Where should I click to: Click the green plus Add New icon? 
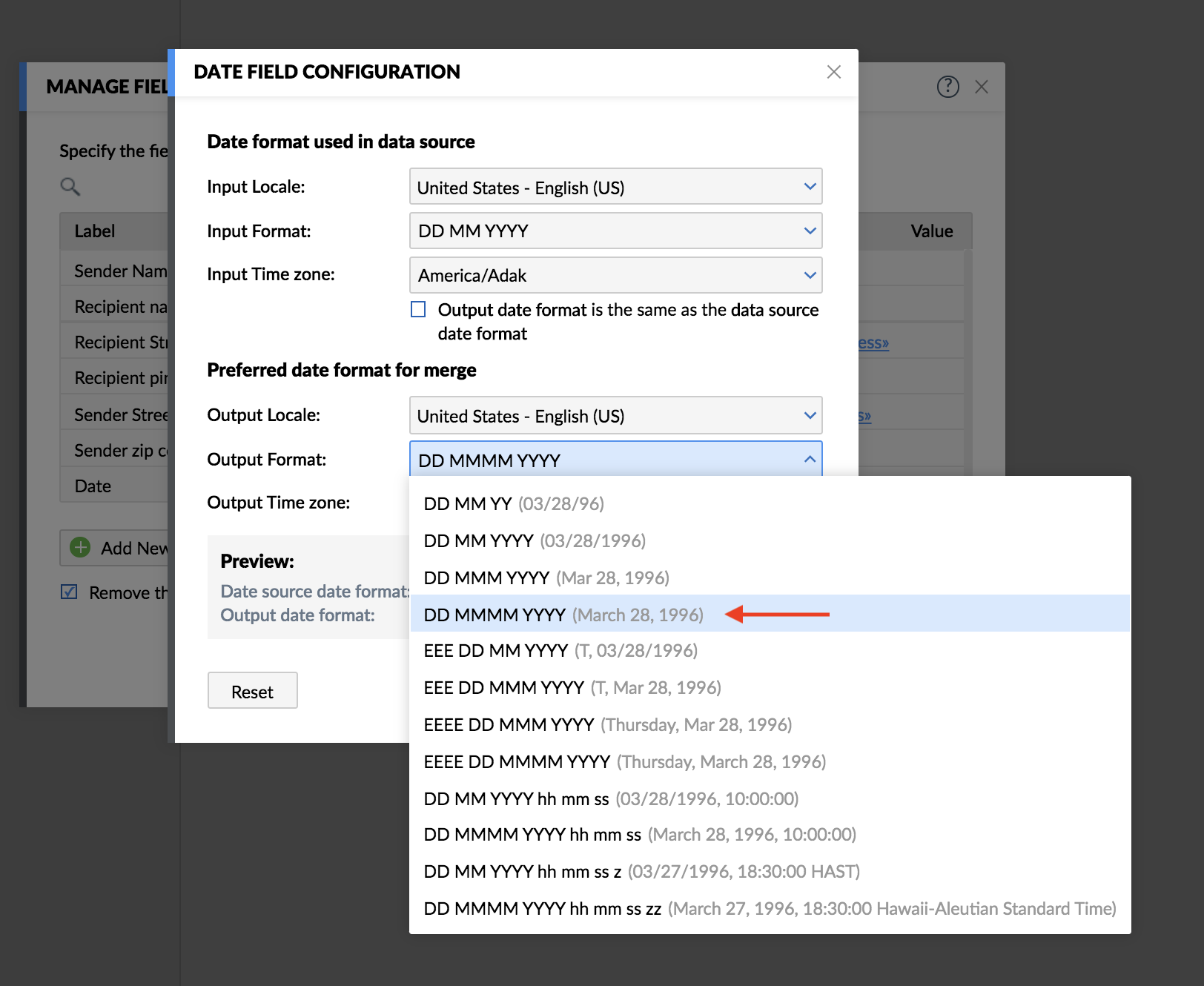[x=80, y=548]
